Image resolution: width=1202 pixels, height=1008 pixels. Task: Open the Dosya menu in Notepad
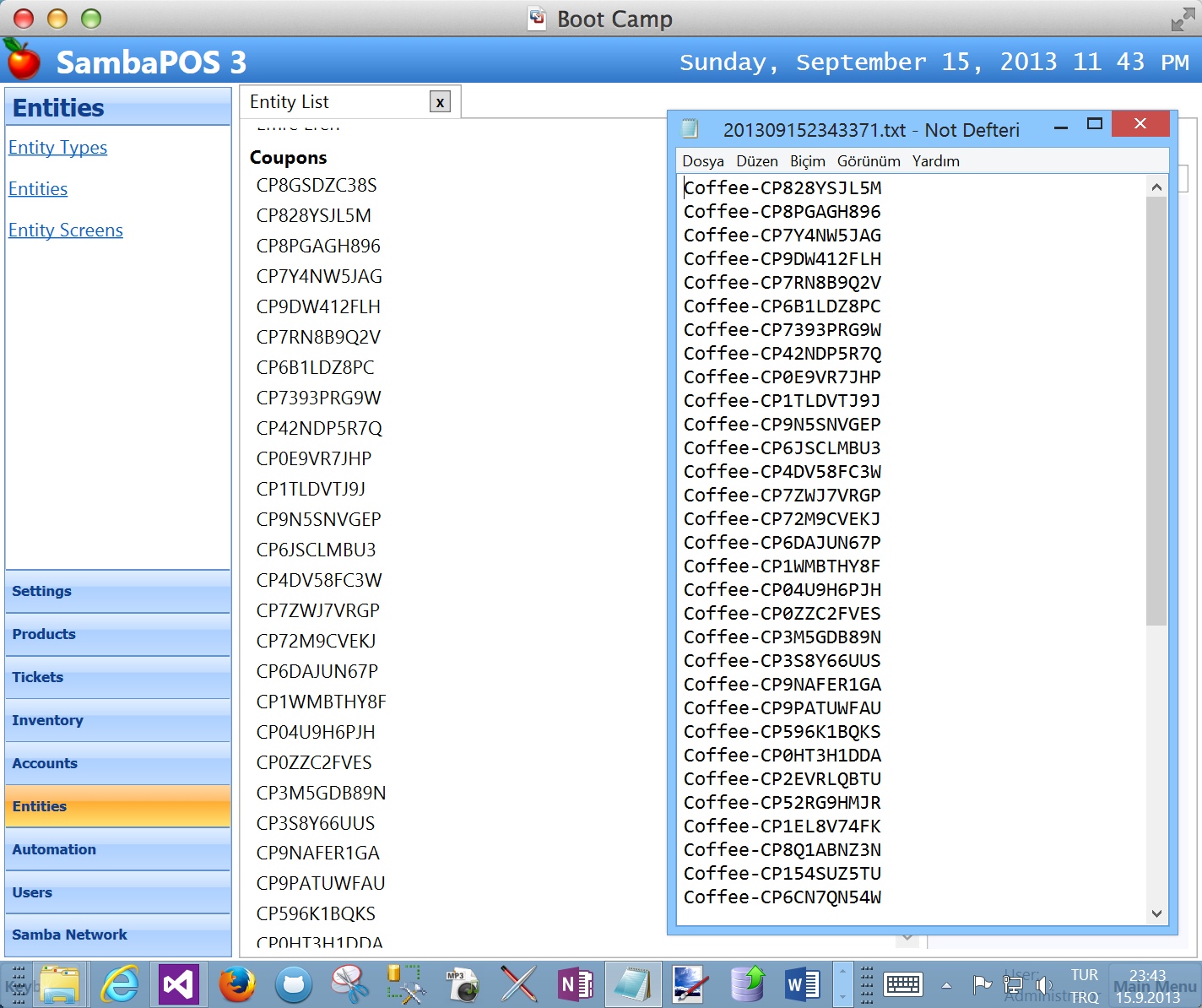point(702,161)
